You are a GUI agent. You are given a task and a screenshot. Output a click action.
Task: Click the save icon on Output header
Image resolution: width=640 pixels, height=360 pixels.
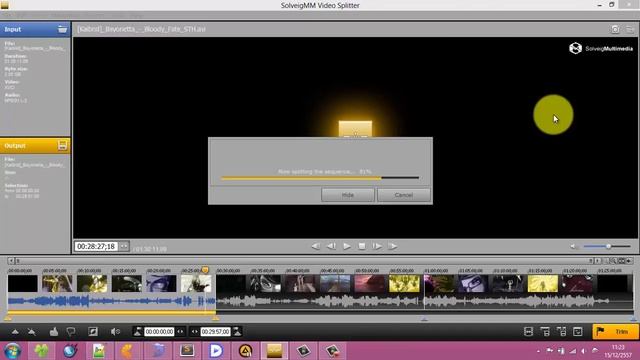pyautogui.click(x=62, y=145)
